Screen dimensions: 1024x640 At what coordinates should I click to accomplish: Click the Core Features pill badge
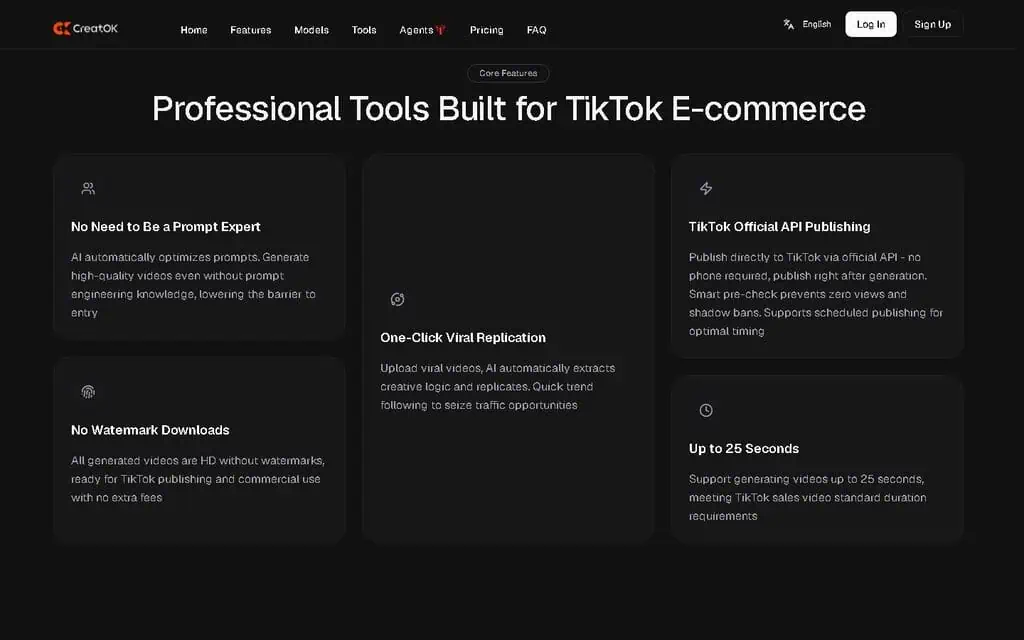tap(508, 73)
